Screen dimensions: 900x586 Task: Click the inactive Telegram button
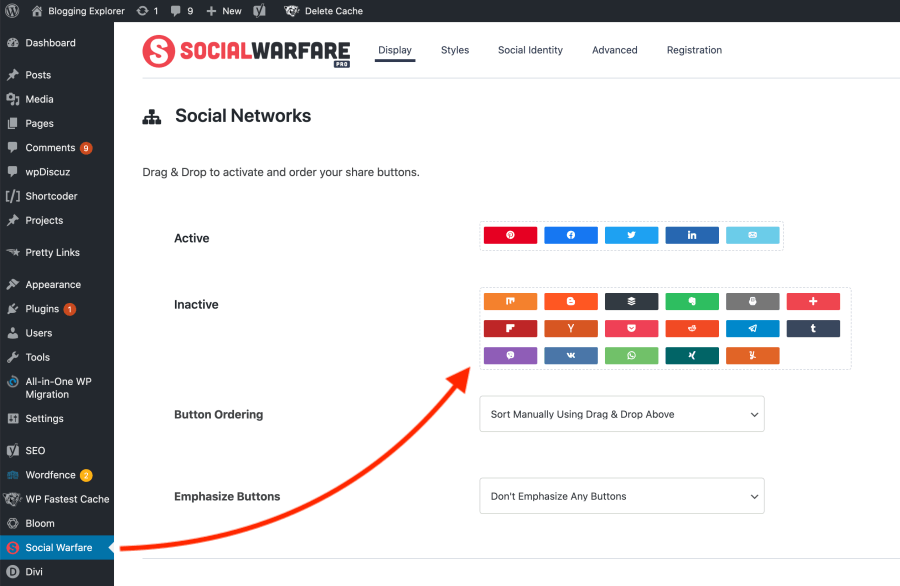click(752, 328)
